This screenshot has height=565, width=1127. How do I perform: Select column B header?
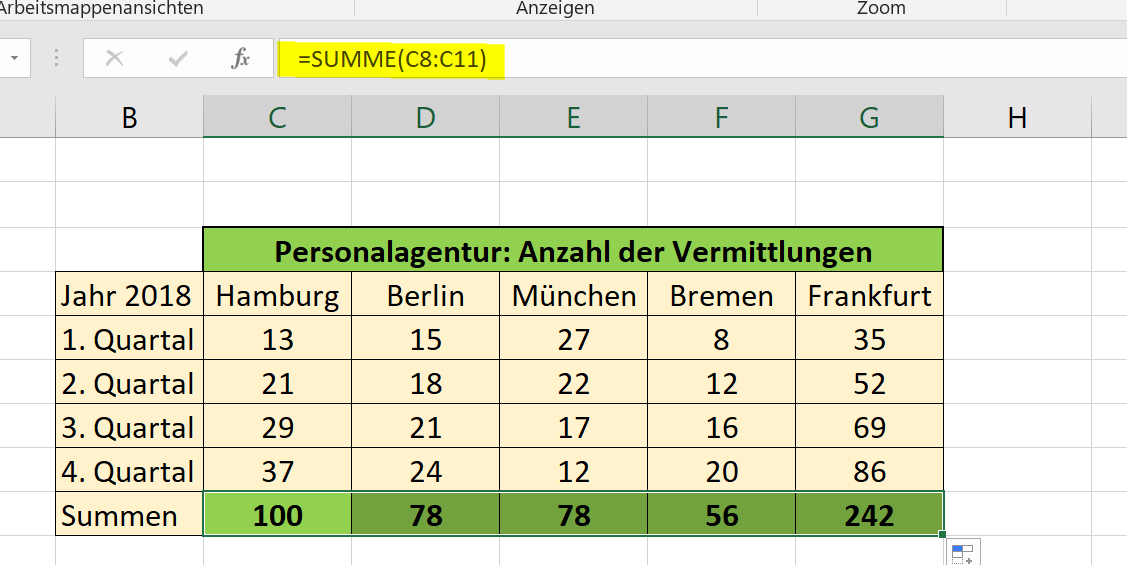129,116
